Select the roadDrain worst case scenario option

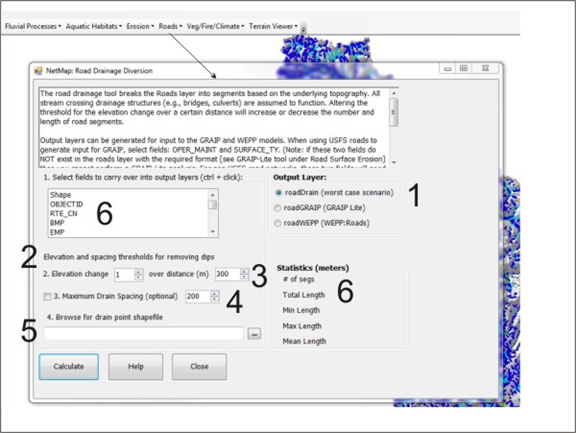pyautogui.click(x=278, y=192)
